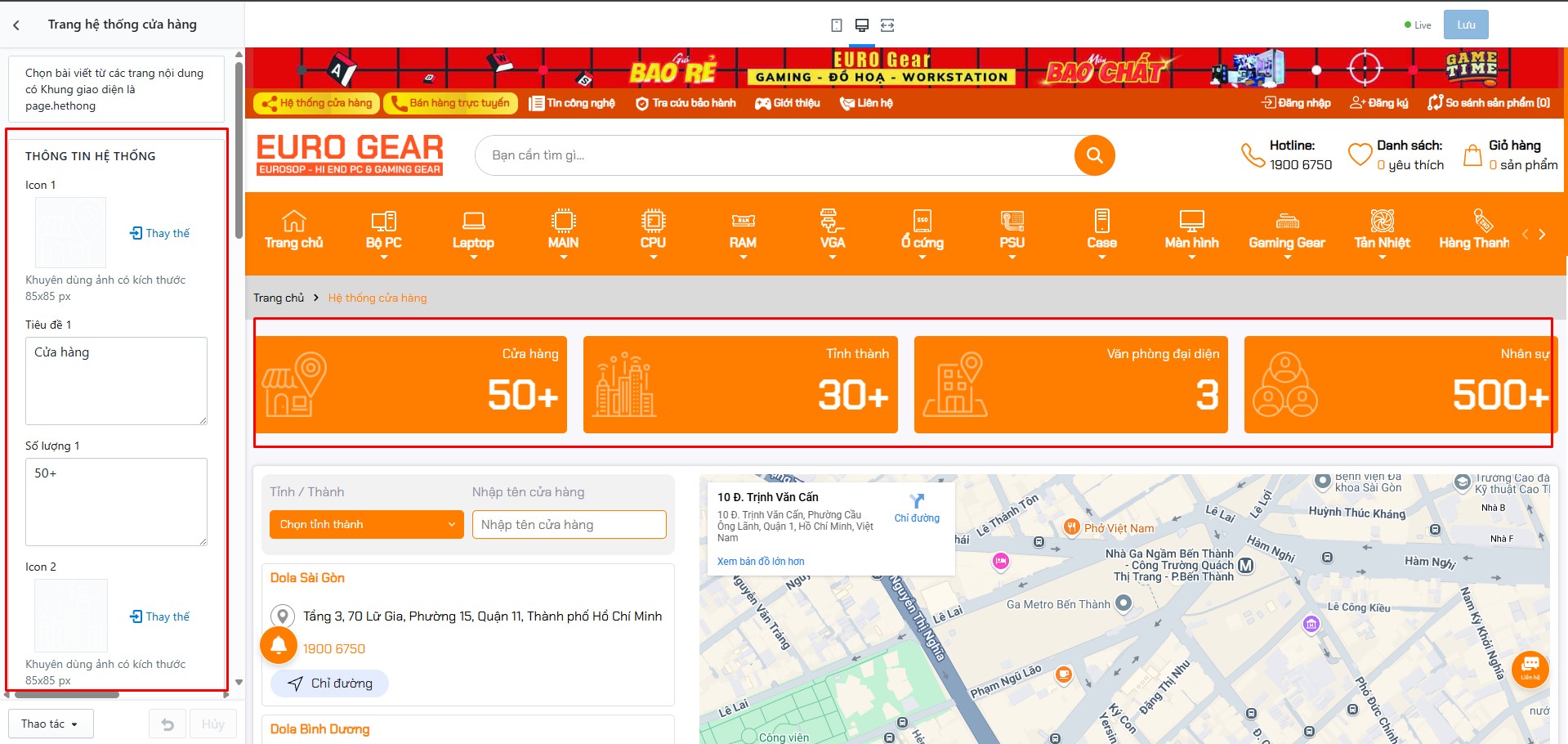Click the Case category icon
This screenshot has height=744, width=1568.
[1101, 221]
